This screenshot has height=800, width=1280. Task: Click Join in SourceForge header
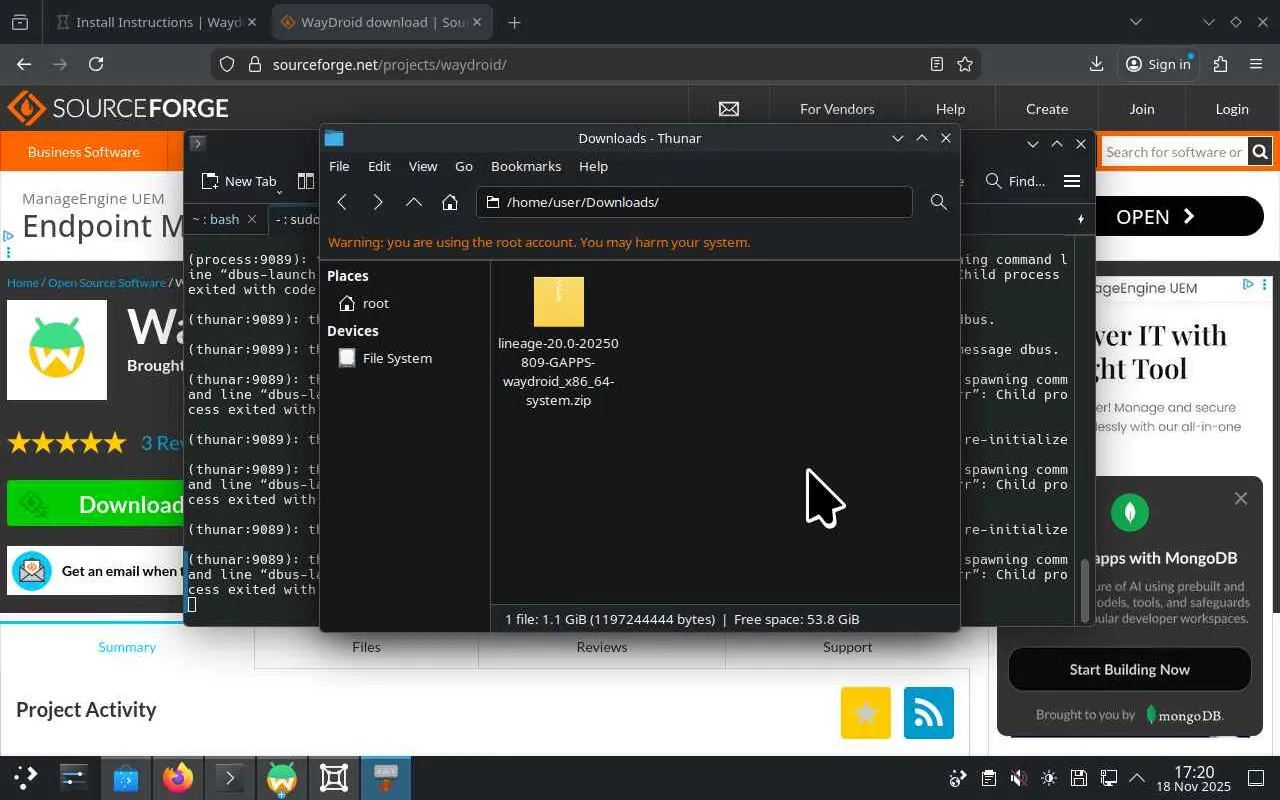pos(1142,109)
